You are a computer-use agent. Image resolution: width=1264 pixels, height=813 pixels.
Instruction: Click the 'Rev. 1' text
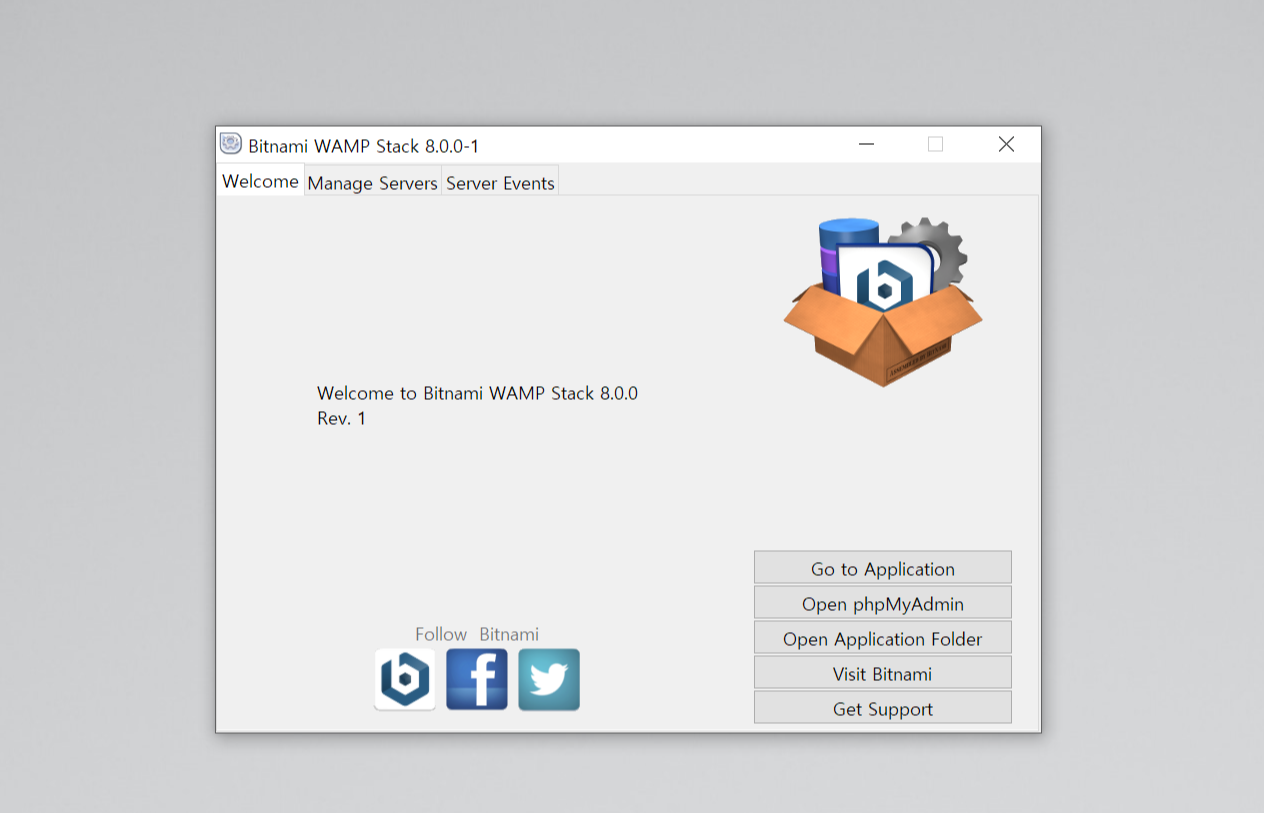tap(341, 418)
